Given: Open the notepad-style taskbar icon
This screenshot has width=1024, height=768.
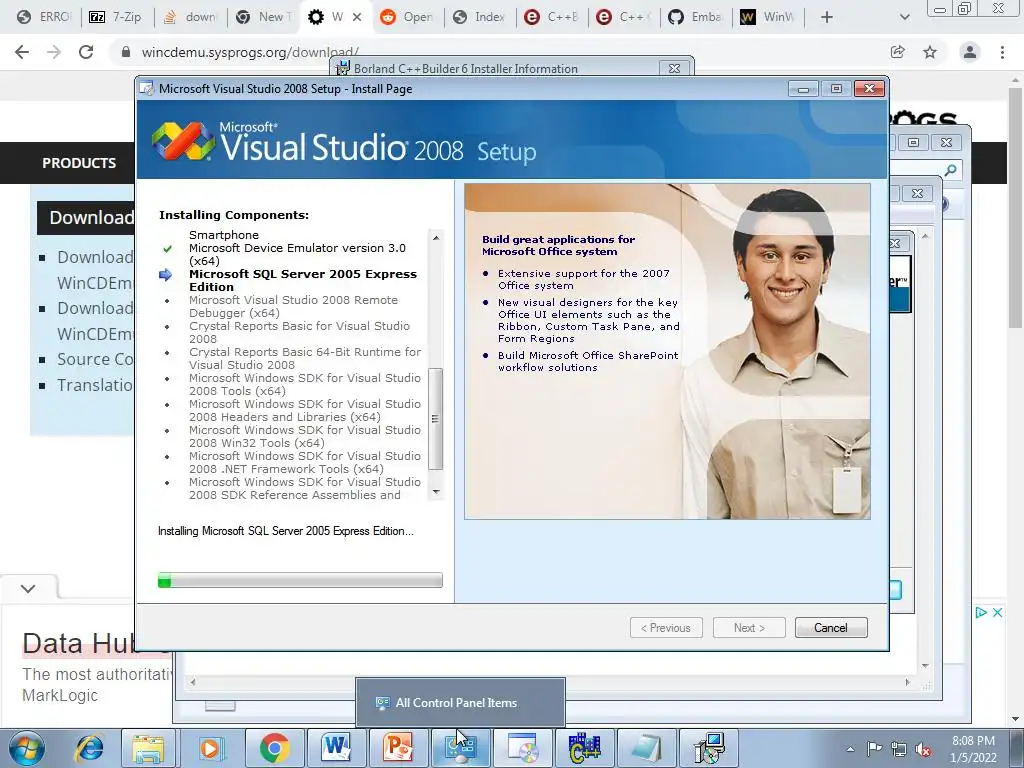Looking at the screenshot, I should pyautogui.click(x=646, y=748).
